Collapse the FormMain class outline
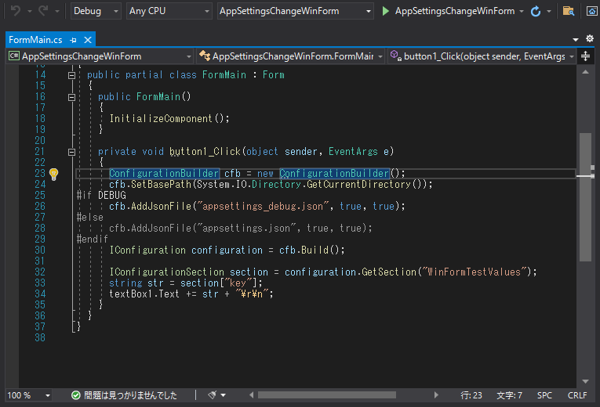 pos(72,75)
